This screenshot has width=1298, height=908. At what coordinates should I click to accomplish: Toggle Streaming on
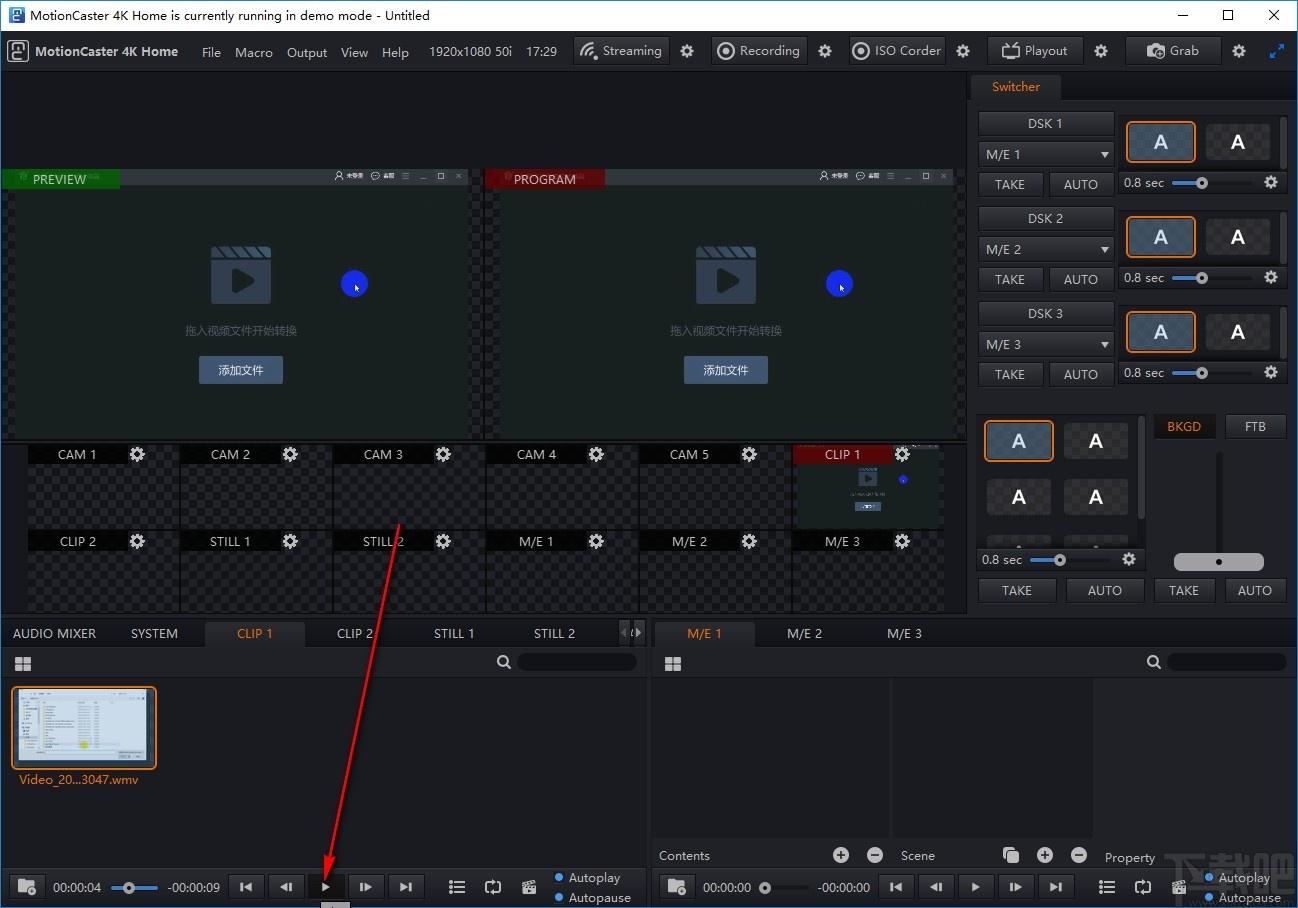click(621, 51)
